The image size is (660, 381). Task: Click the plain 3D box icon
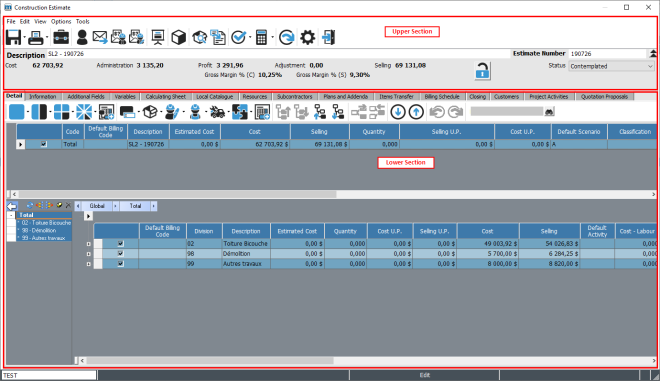(179, 37)
